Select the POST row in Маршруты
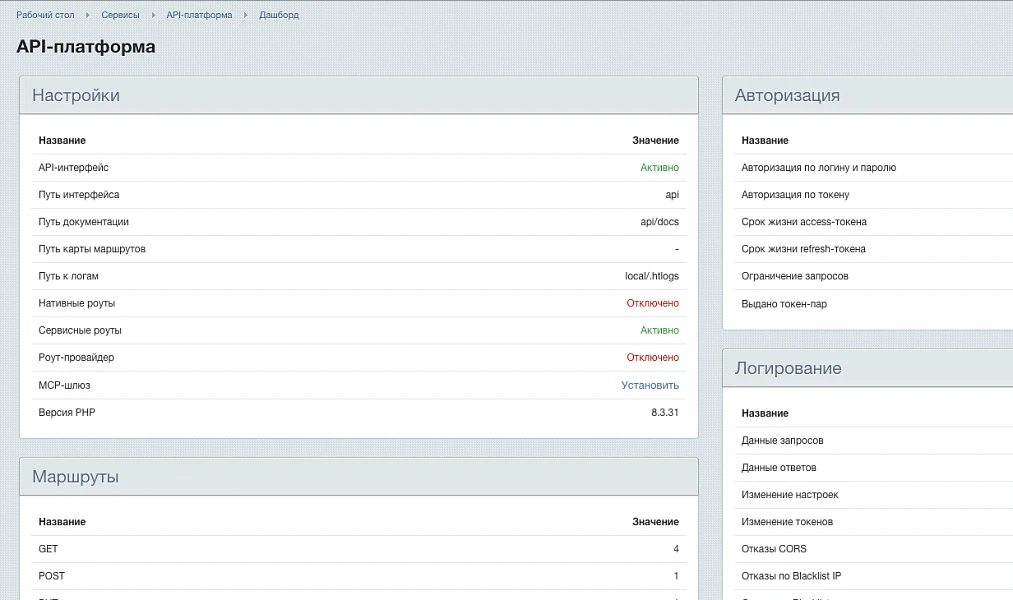Screen dimensions: 1013x600 pos(359,575)
